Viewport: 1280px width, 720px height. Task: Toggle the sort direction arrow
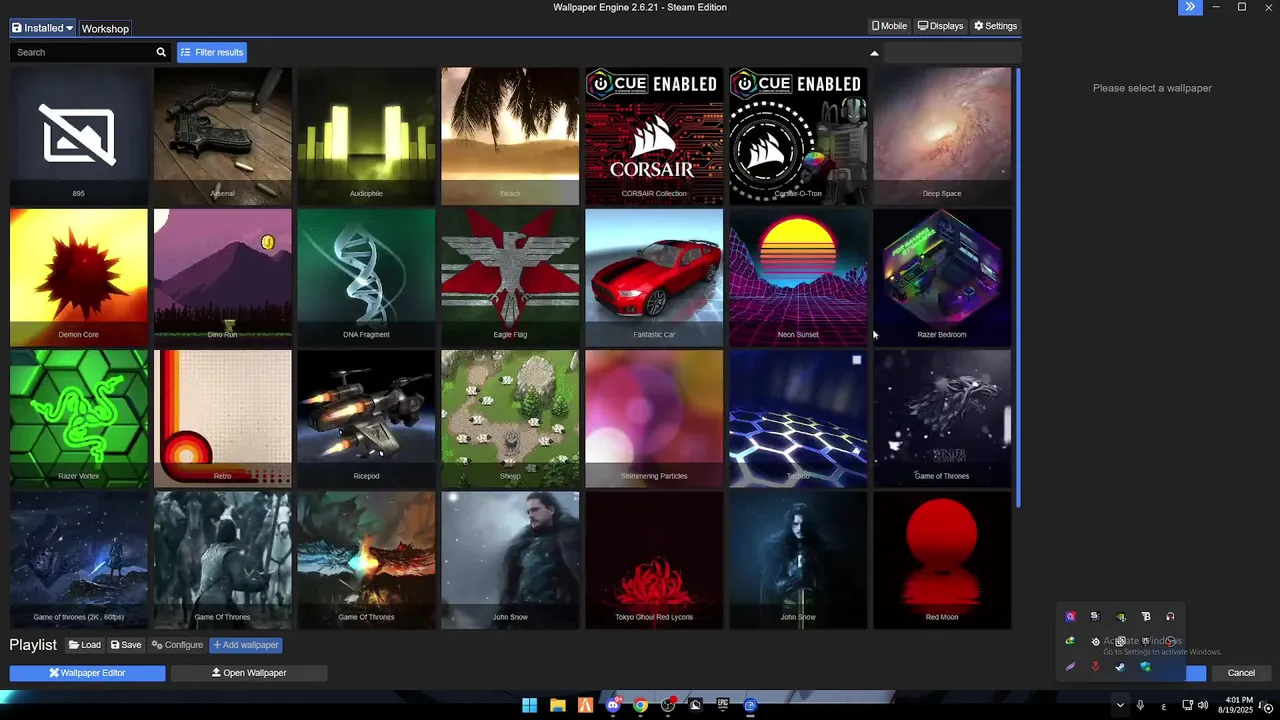coord(874,53)
